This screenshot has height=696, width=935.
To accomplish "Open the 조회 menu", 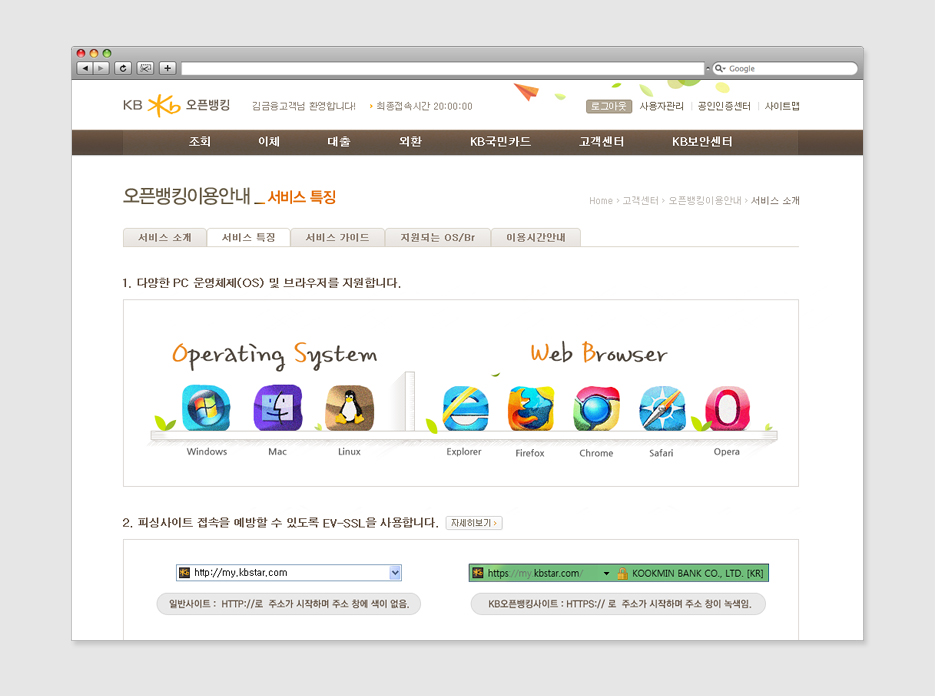I will click(200, 141).
